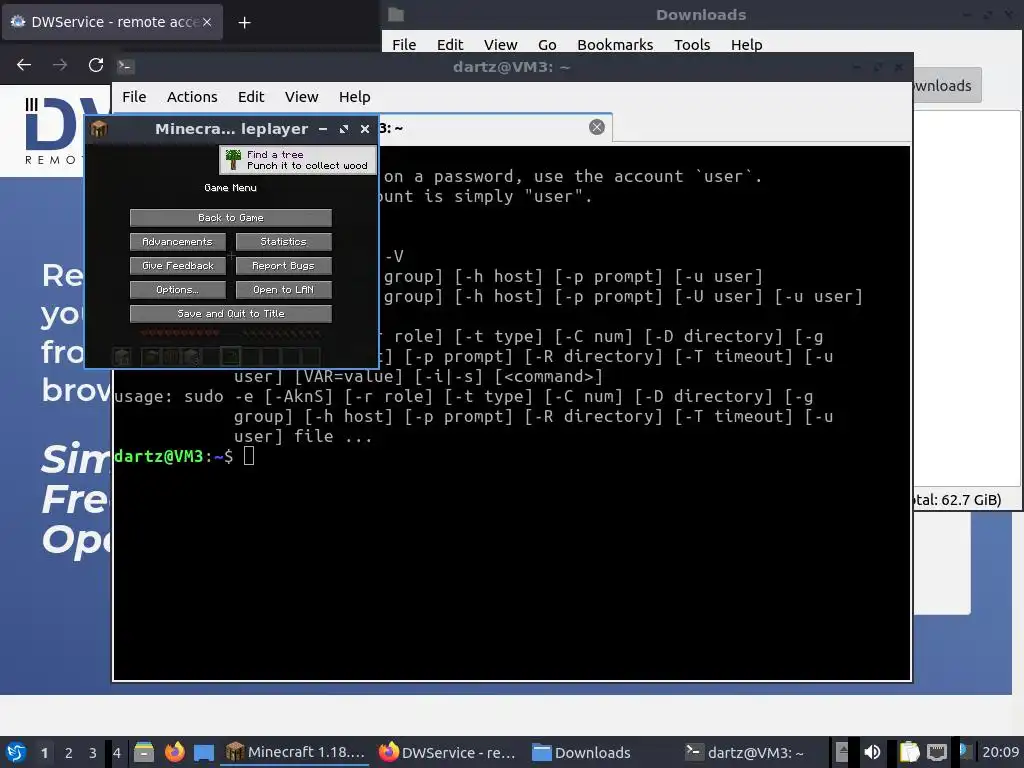Screen dimensions: 1024x768
Task: Switch to Downloads taskbar entry
Action: [x=581, y=752]
